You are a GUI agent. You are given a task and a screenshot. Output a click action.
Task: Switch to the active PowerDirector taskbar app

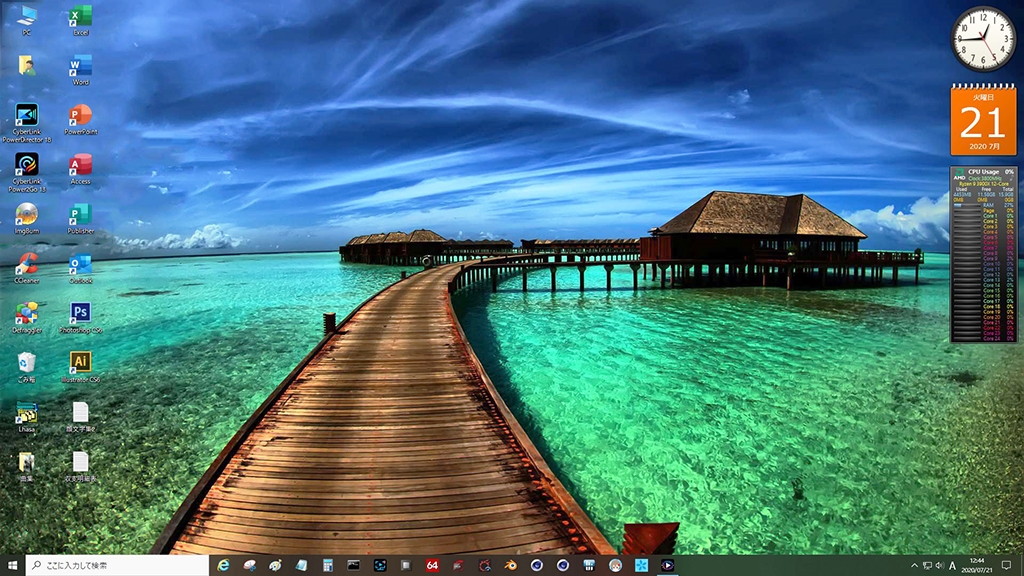pos(667,565)
